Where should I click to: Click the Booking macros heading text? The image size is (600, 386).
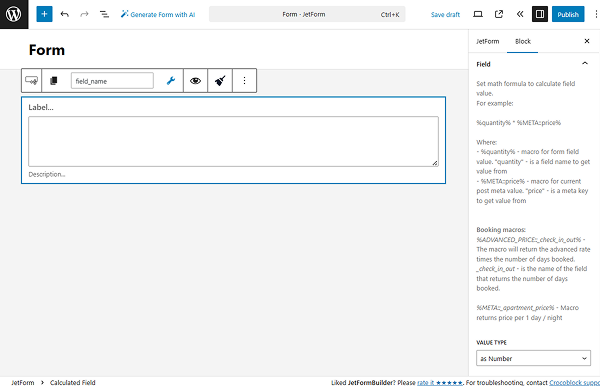click(x=501, y=230)
